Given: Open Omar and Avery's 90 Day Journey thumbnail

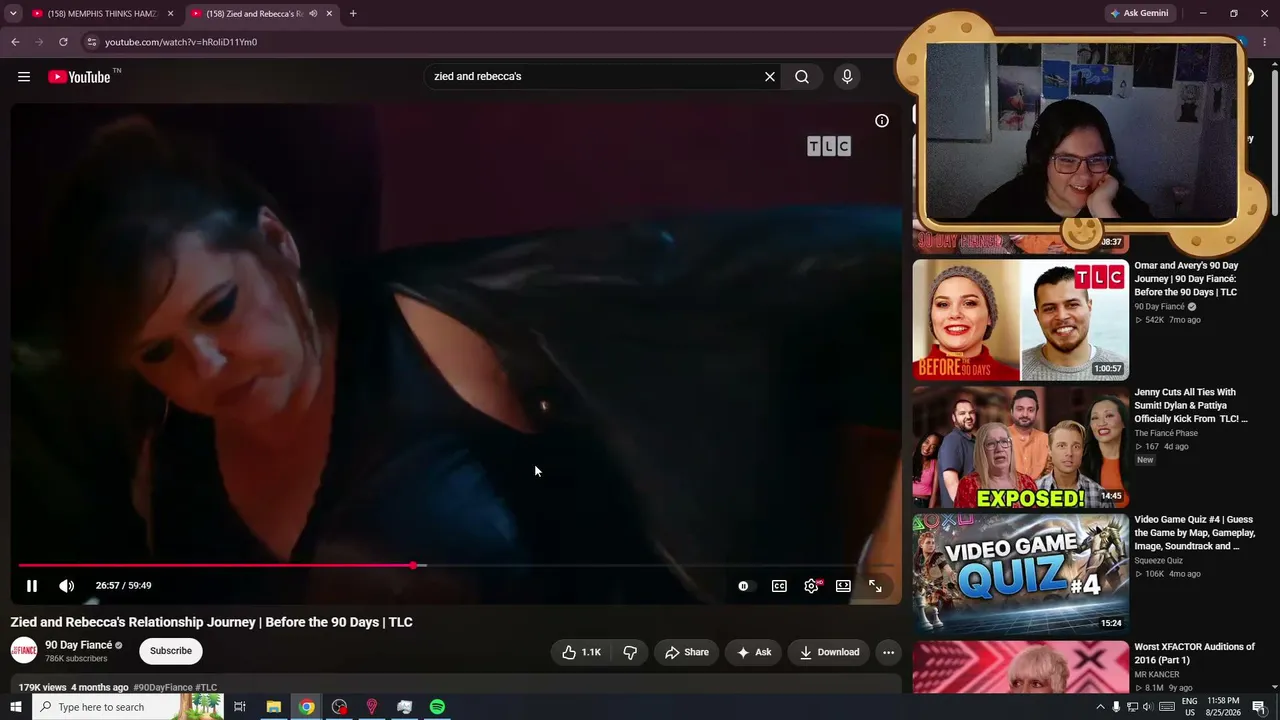Looking at the screenshot, I should click(x=1021, y=320).
